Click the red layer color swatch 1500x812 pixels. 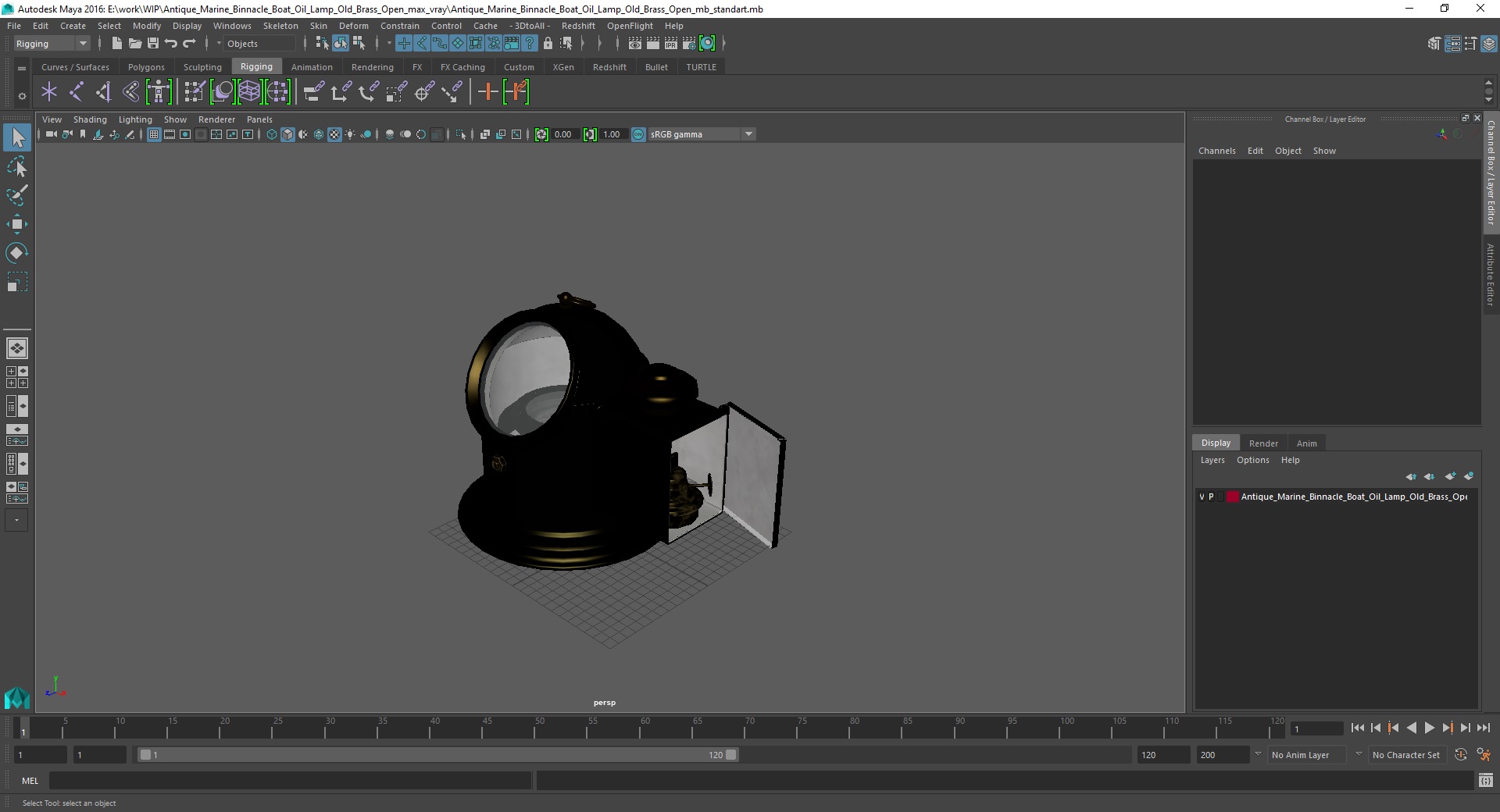coord(1232,497)
